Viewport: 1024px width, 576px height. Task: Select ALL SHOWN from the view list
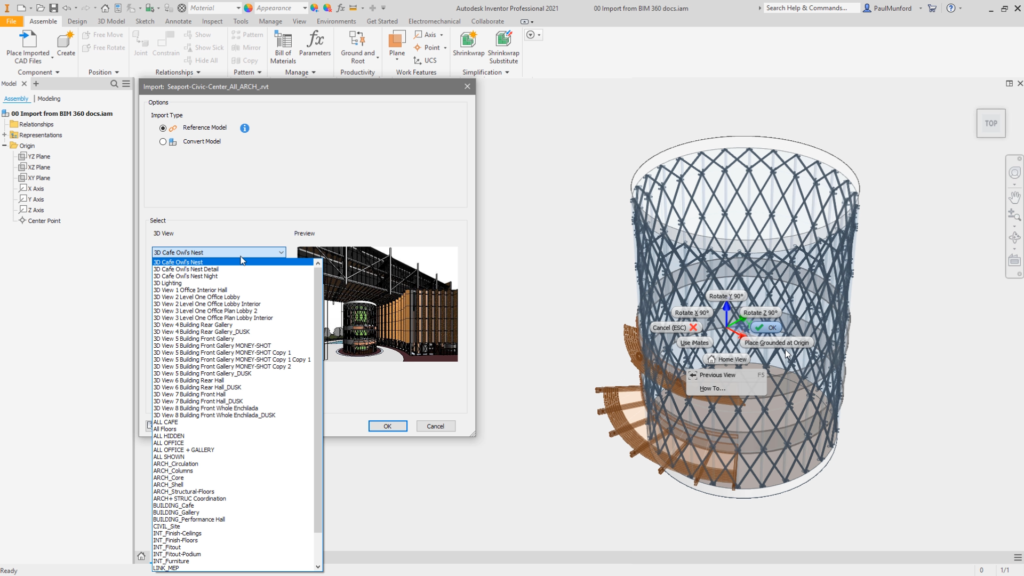[169, 457]
